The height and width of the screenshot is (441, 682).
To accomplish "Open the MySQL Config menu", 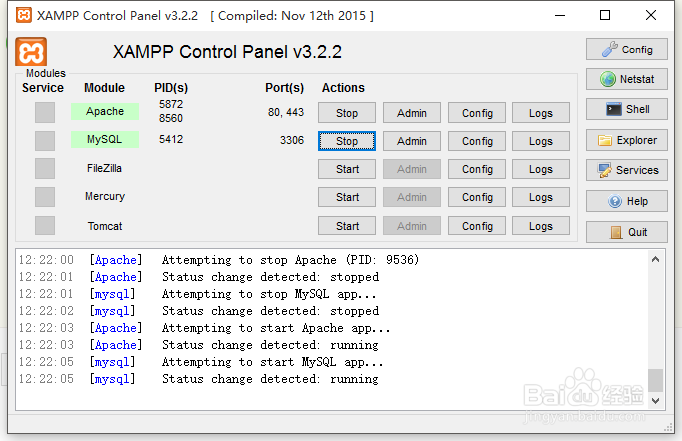I will pos(477,141).
